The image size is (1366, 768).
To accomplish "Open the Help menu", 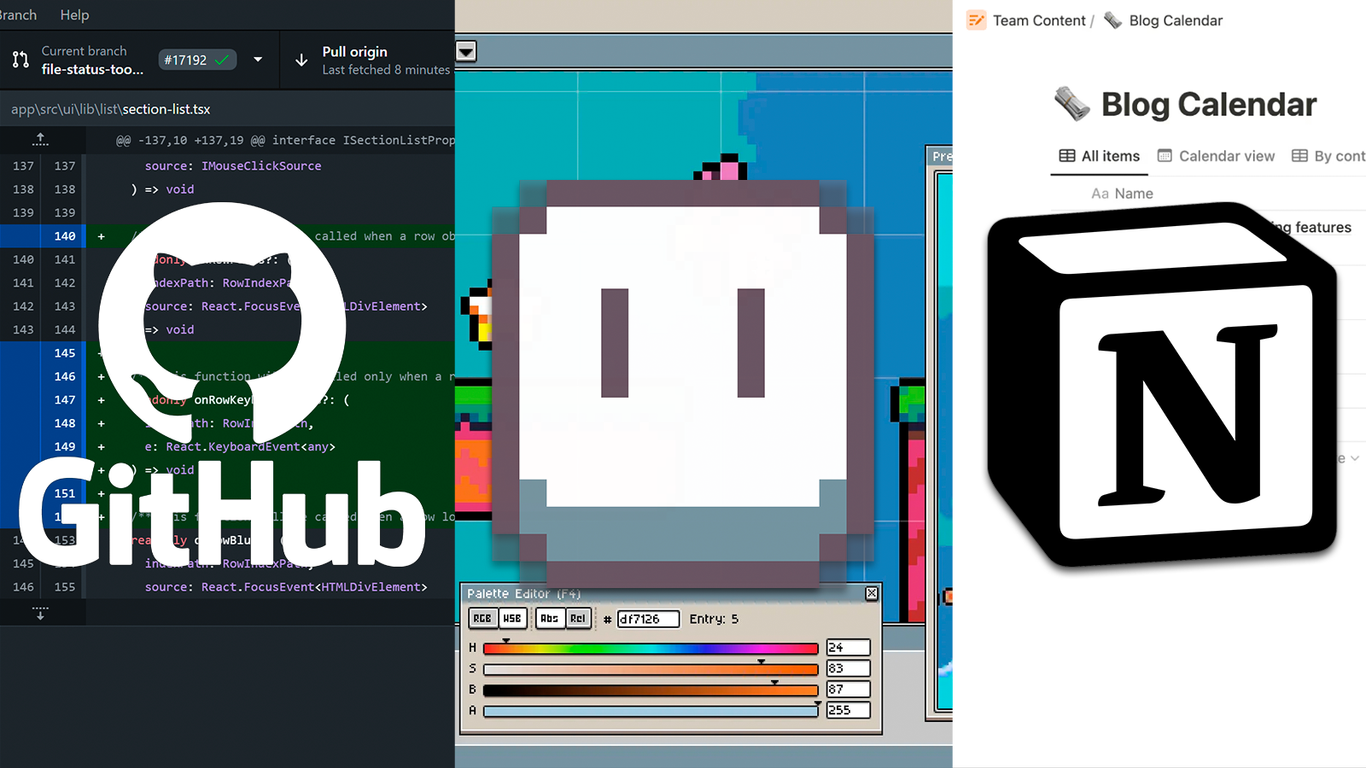I will pyautogui.click(x=74, y=15).
